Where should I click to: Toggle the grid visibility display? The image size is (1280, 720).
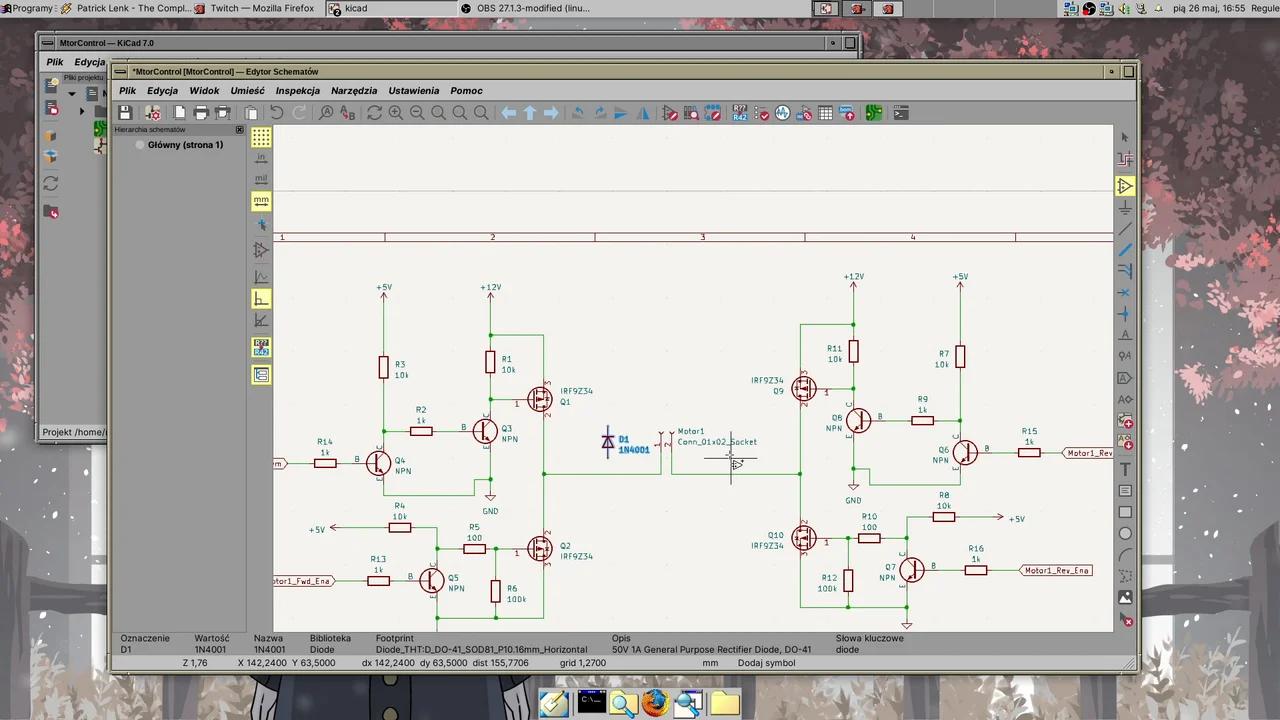[261, 139]
